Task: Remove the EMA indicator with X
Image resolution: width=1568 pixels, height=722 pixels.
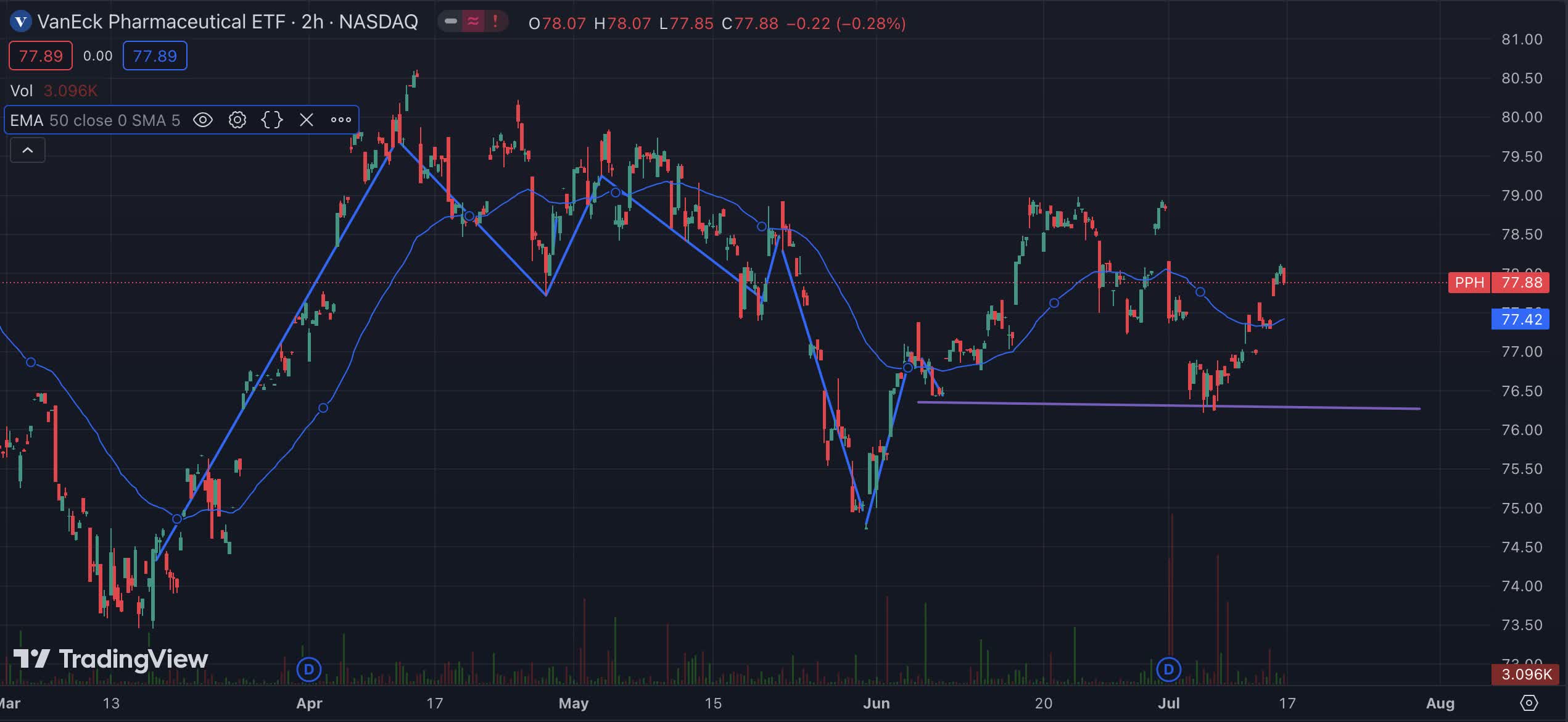Action: point(307,120)
